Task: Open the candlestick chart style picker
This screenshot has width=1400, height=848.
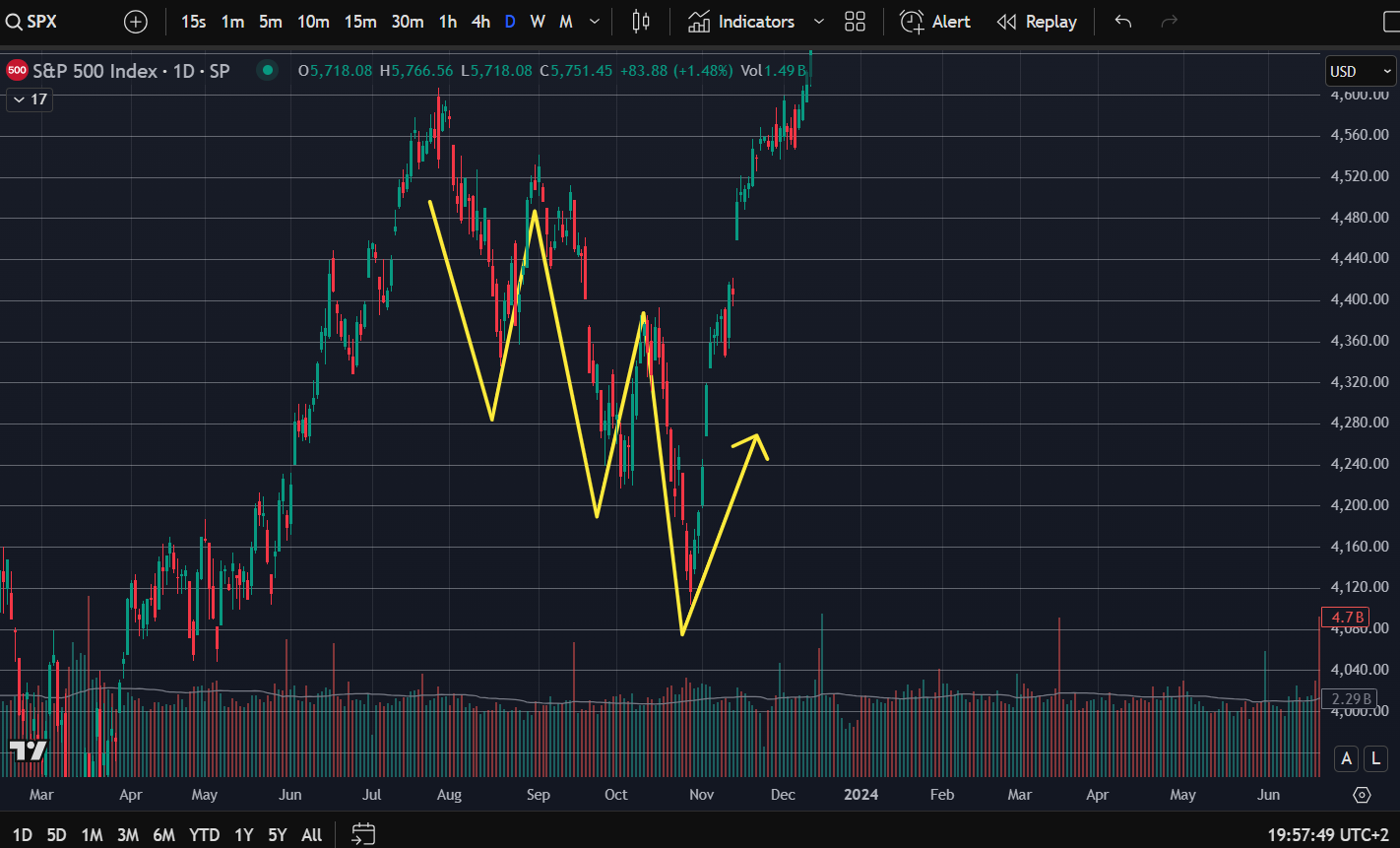Action: click(x=641, y=22)
